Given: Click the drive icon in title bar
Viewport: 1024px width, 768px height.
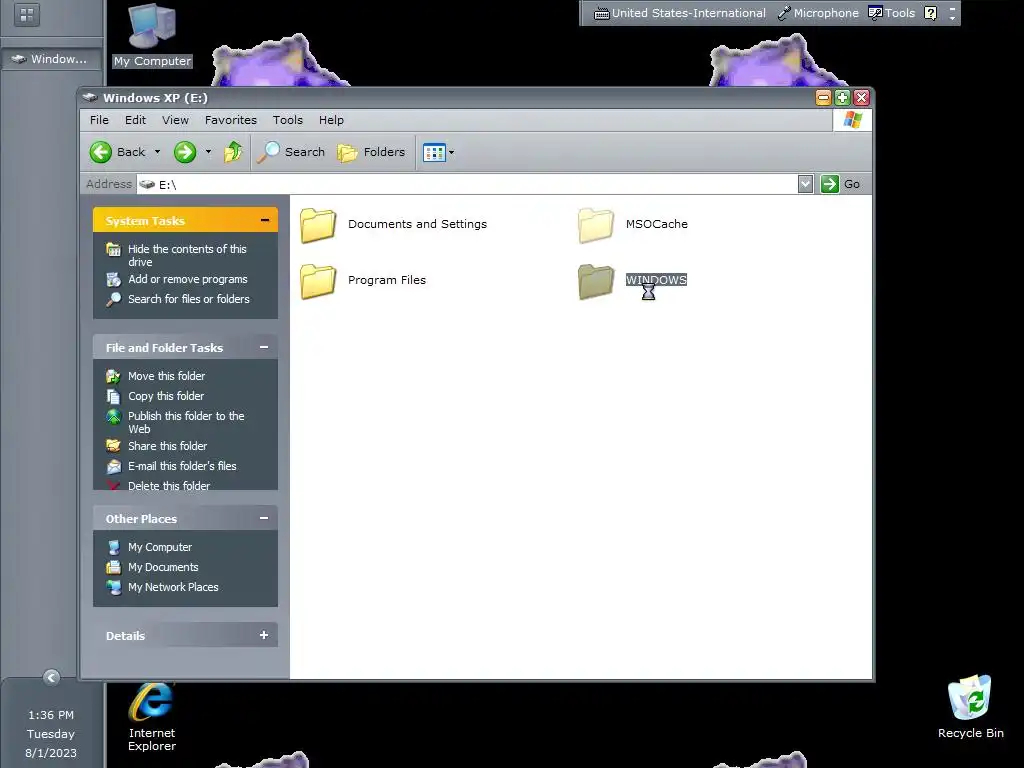Looking at the screenshot, I should [90, 98].
